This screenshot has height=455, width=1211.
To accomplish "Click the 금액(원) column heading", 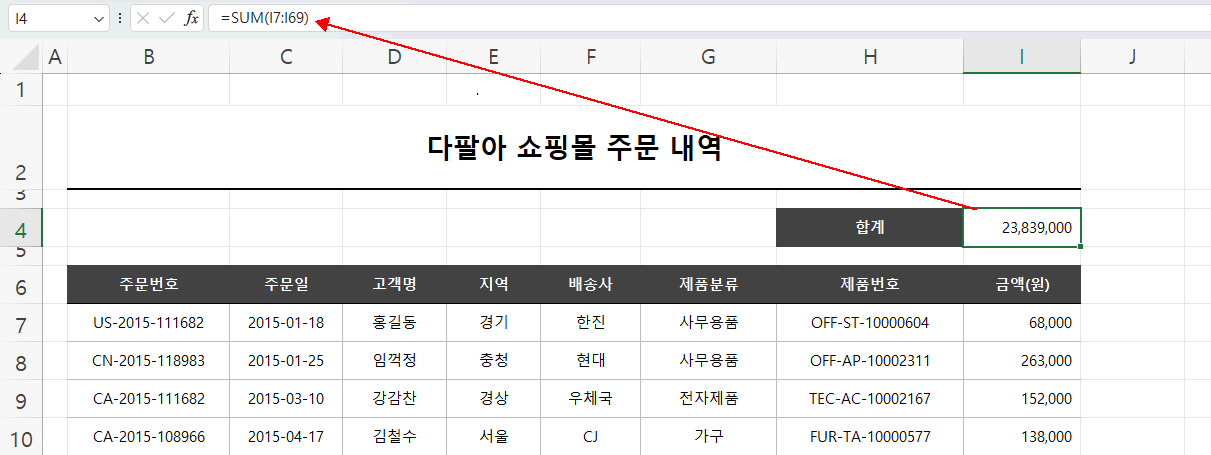I will pos(1022,285).
